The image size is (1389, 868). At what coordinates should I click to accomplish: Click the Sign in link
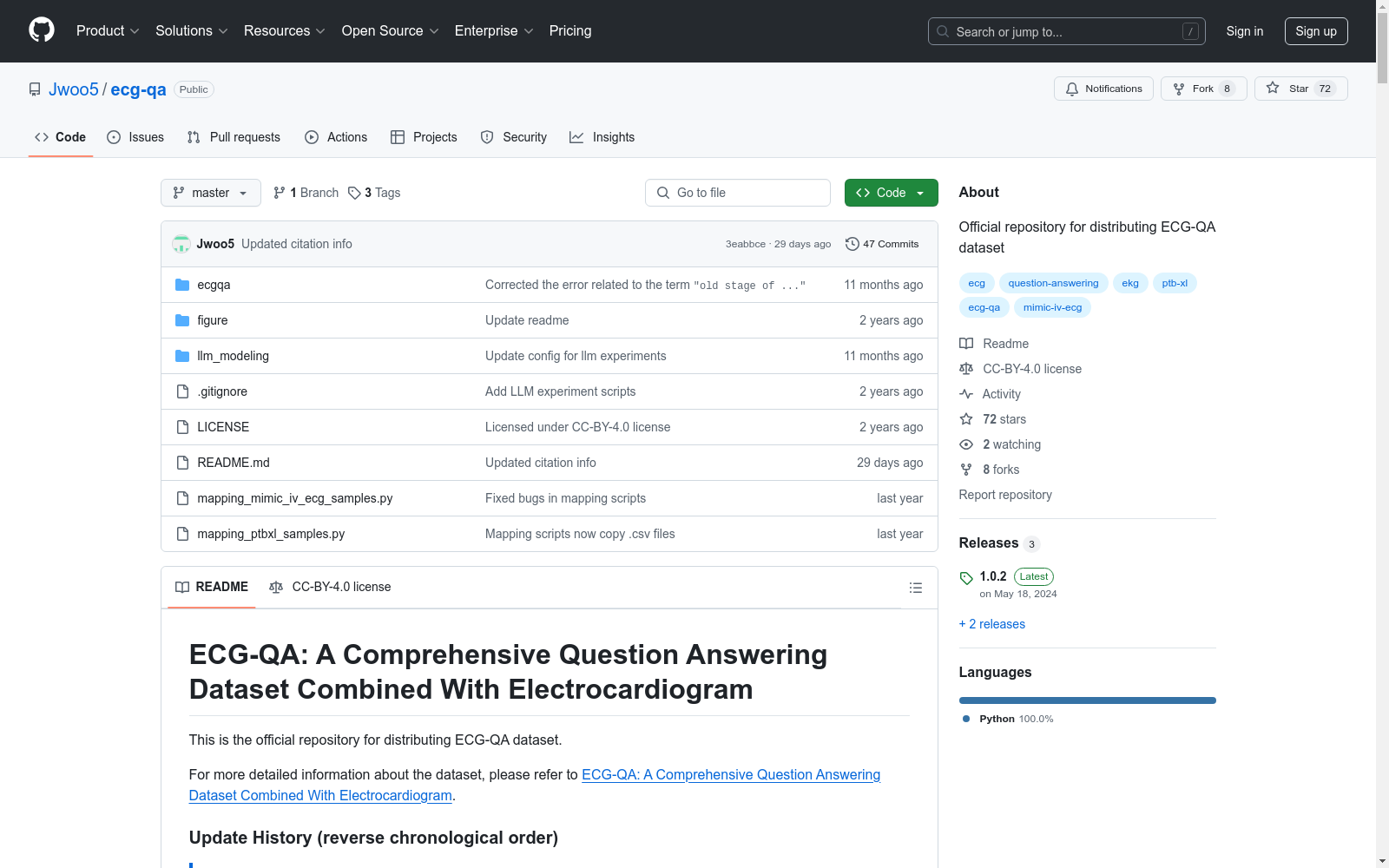point(1245,31)
